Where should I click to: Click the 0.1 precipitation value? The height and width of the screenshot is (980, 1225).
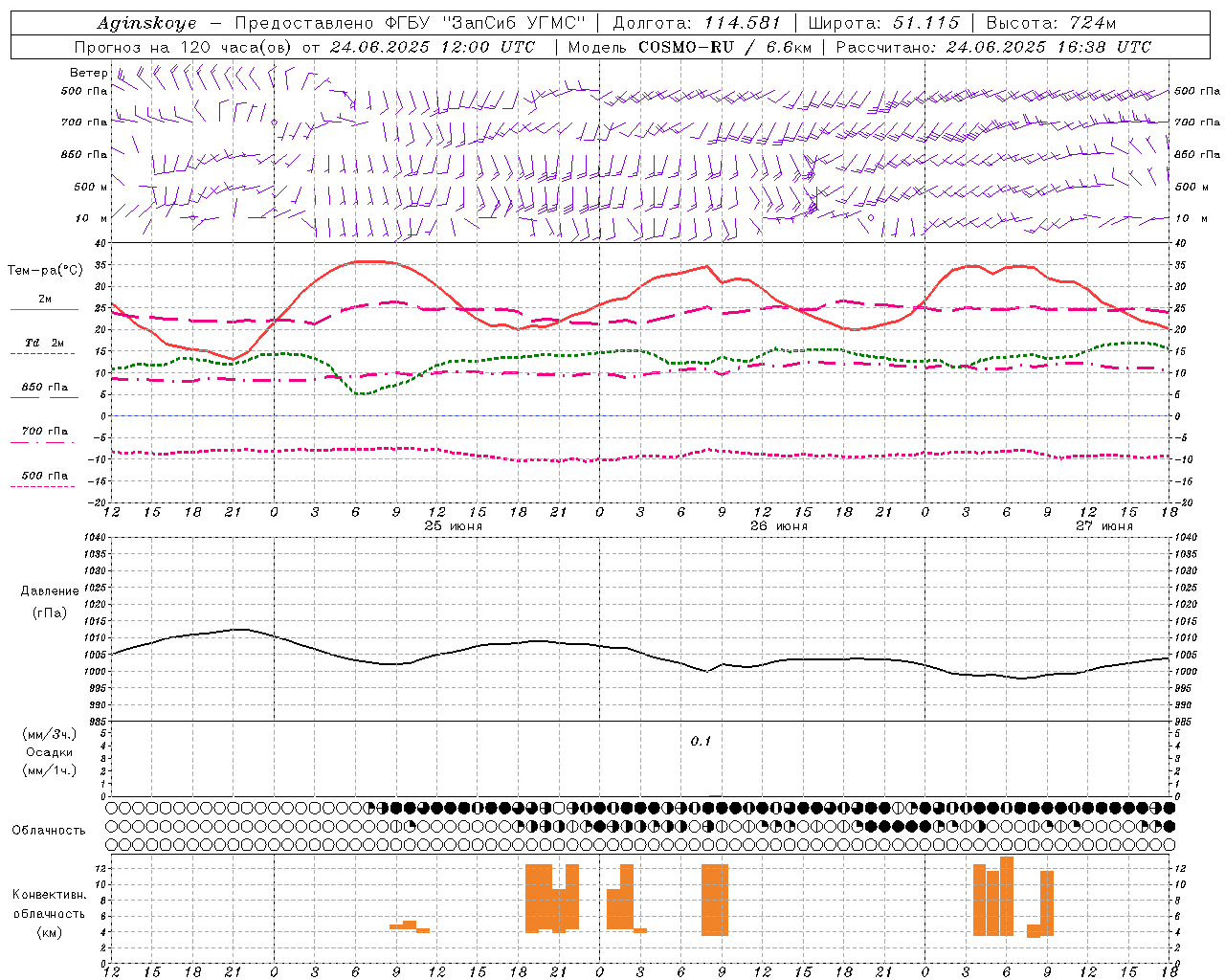pyautogui.click(x=702, y=742)
